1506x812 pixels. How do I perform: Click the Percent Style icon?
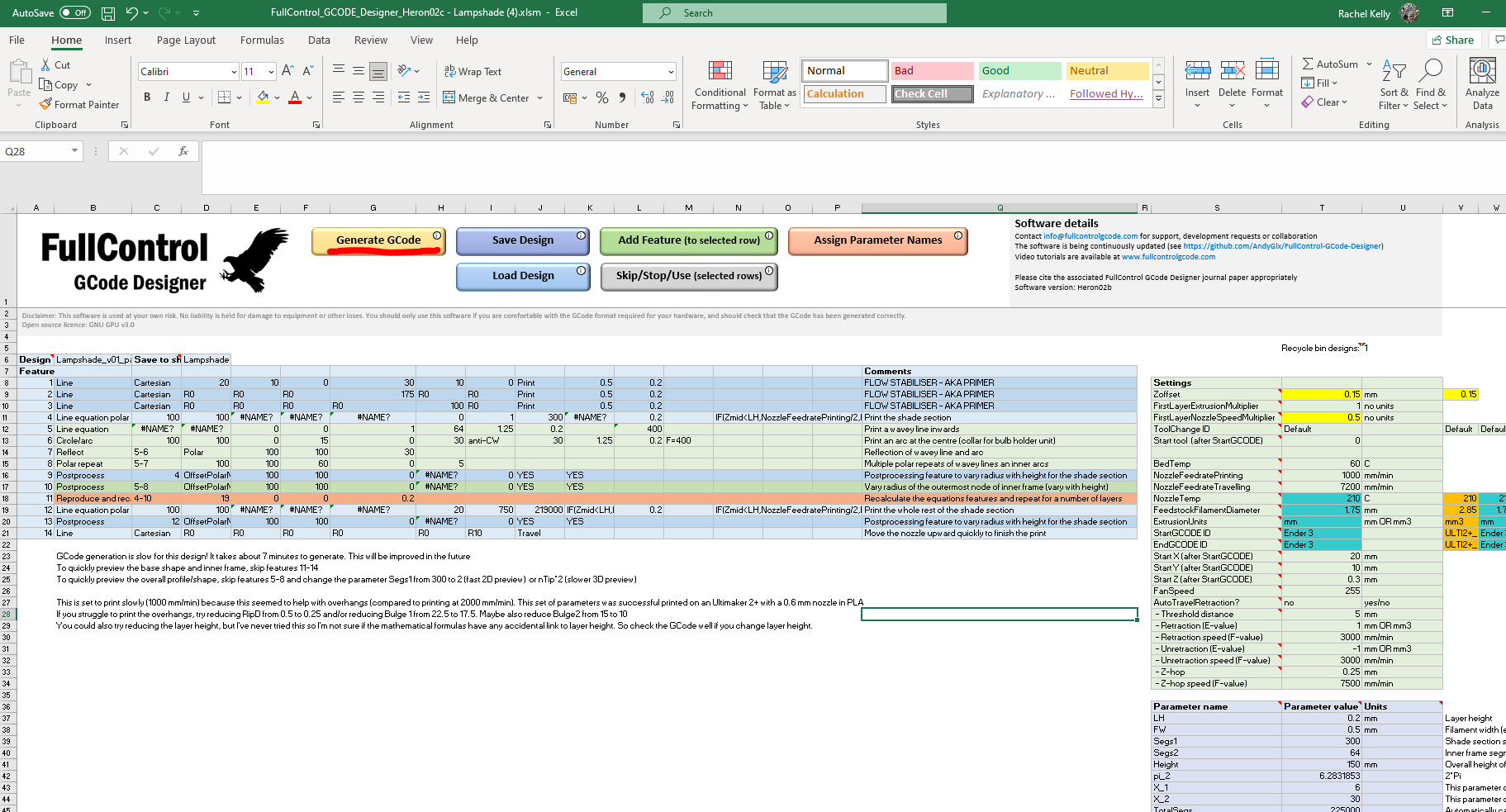(602, 97)
